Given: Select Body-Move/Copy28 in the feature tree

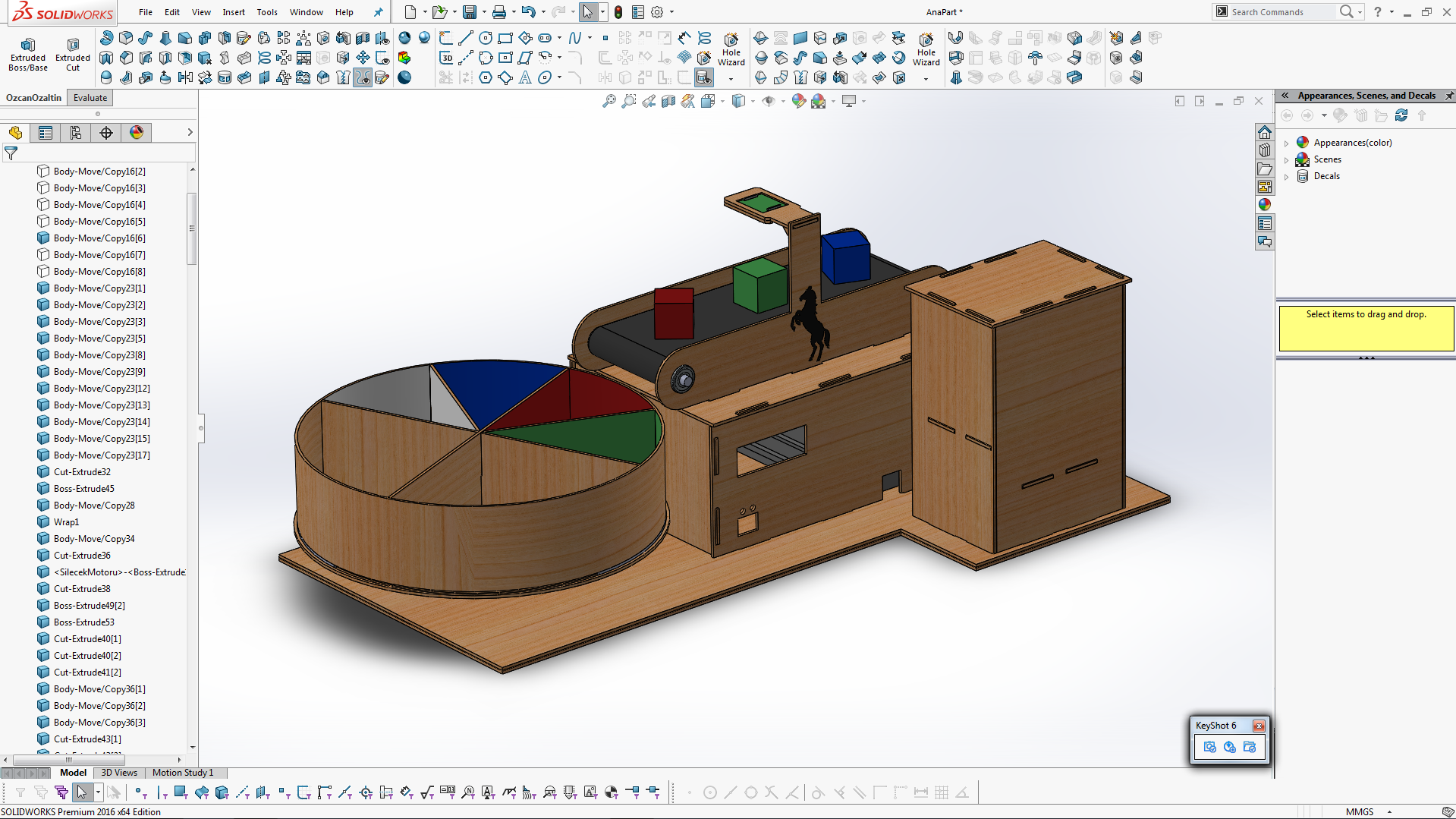Looking at the screenshot, I should click(94, 506).
